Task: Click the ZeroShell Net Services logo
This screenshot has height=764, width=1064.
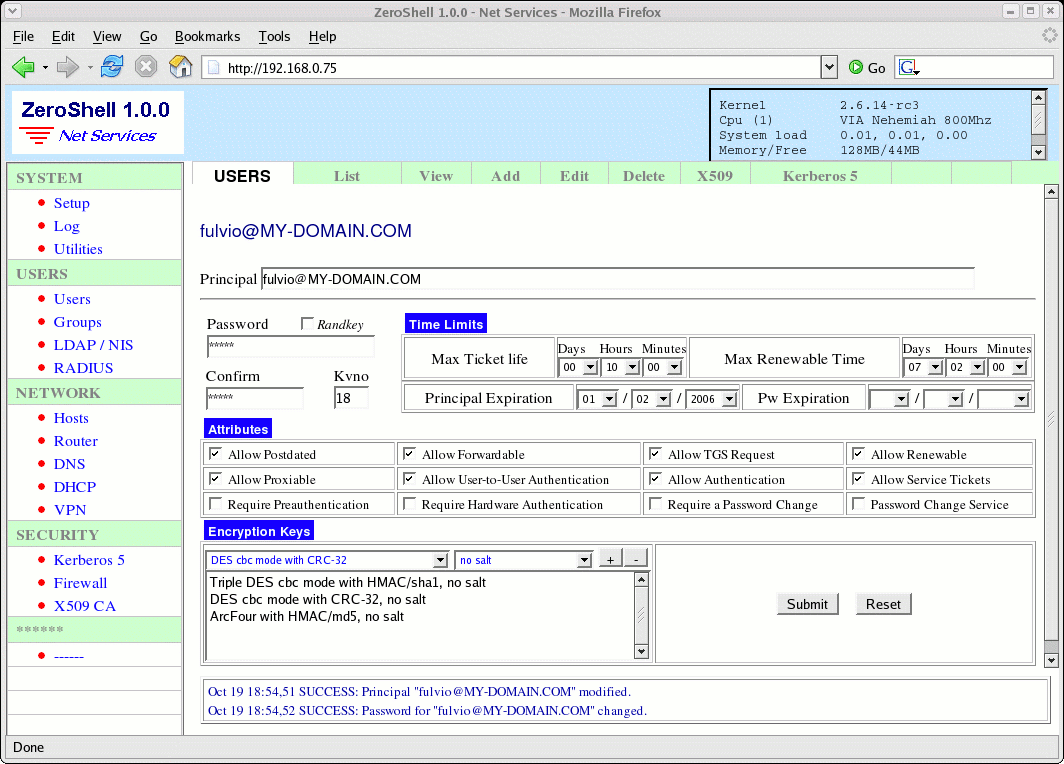Action: pos(98,122)
